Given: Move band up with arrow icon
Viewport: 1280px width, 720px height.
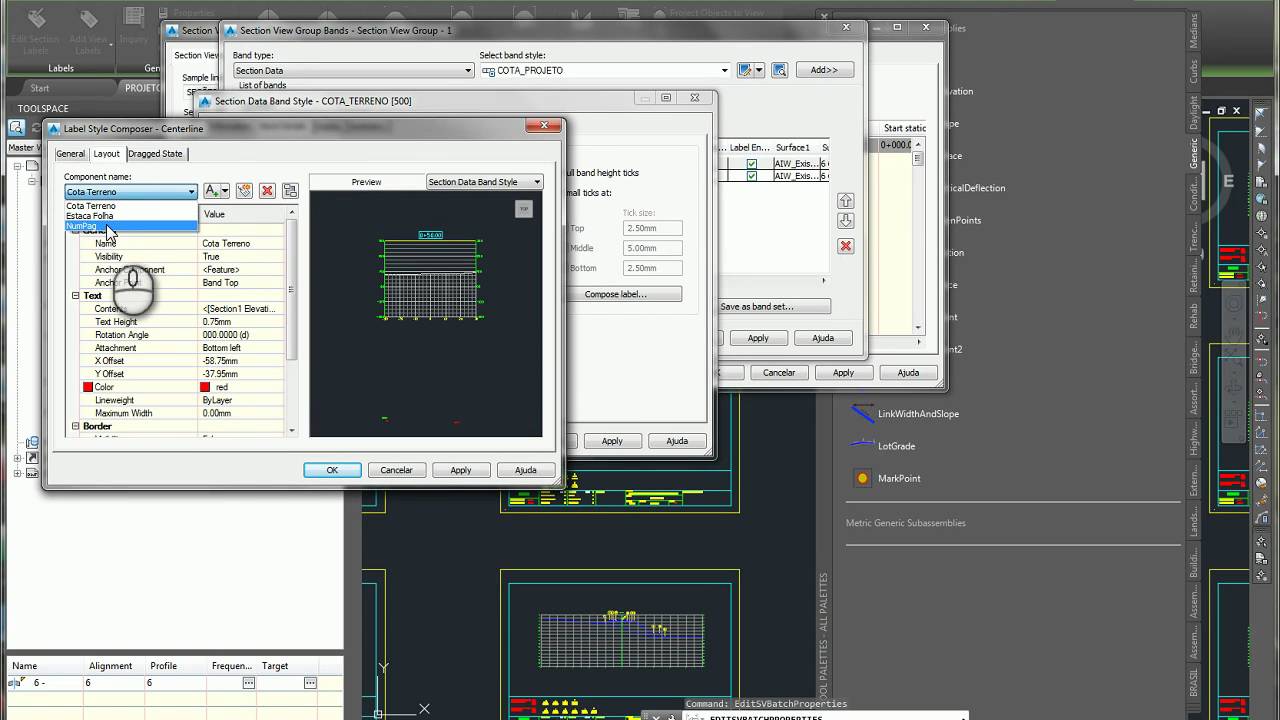Looking at the screenshot, I should coord(846,202).
